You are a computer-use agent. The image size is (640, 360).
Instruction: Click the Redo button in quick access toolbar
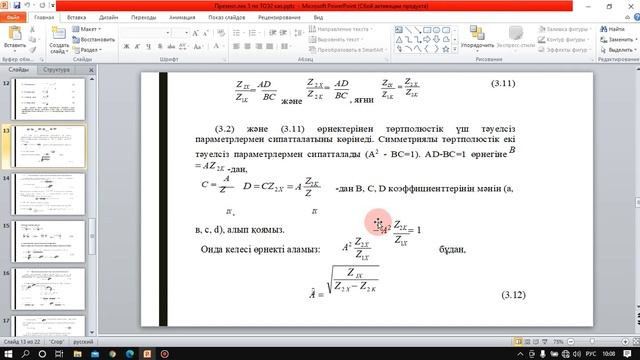point(42,5)
